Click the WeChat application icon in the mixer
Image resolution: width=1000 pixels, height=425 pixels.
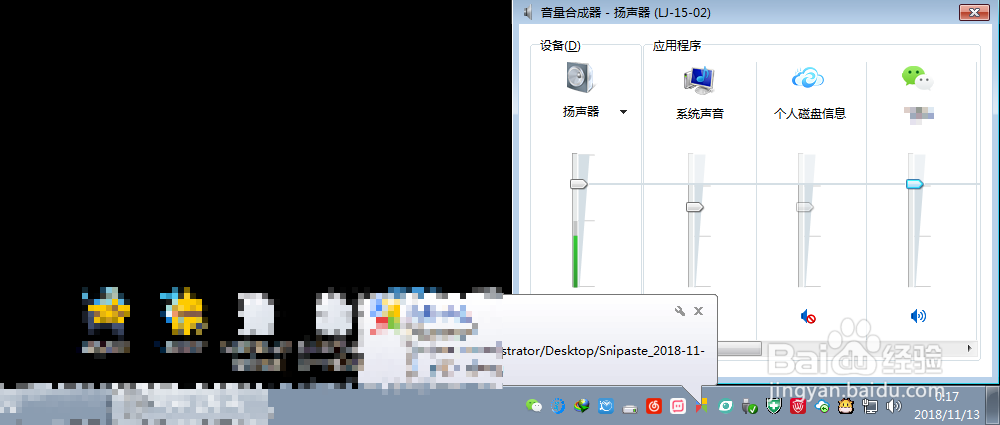tap(918, 78)
